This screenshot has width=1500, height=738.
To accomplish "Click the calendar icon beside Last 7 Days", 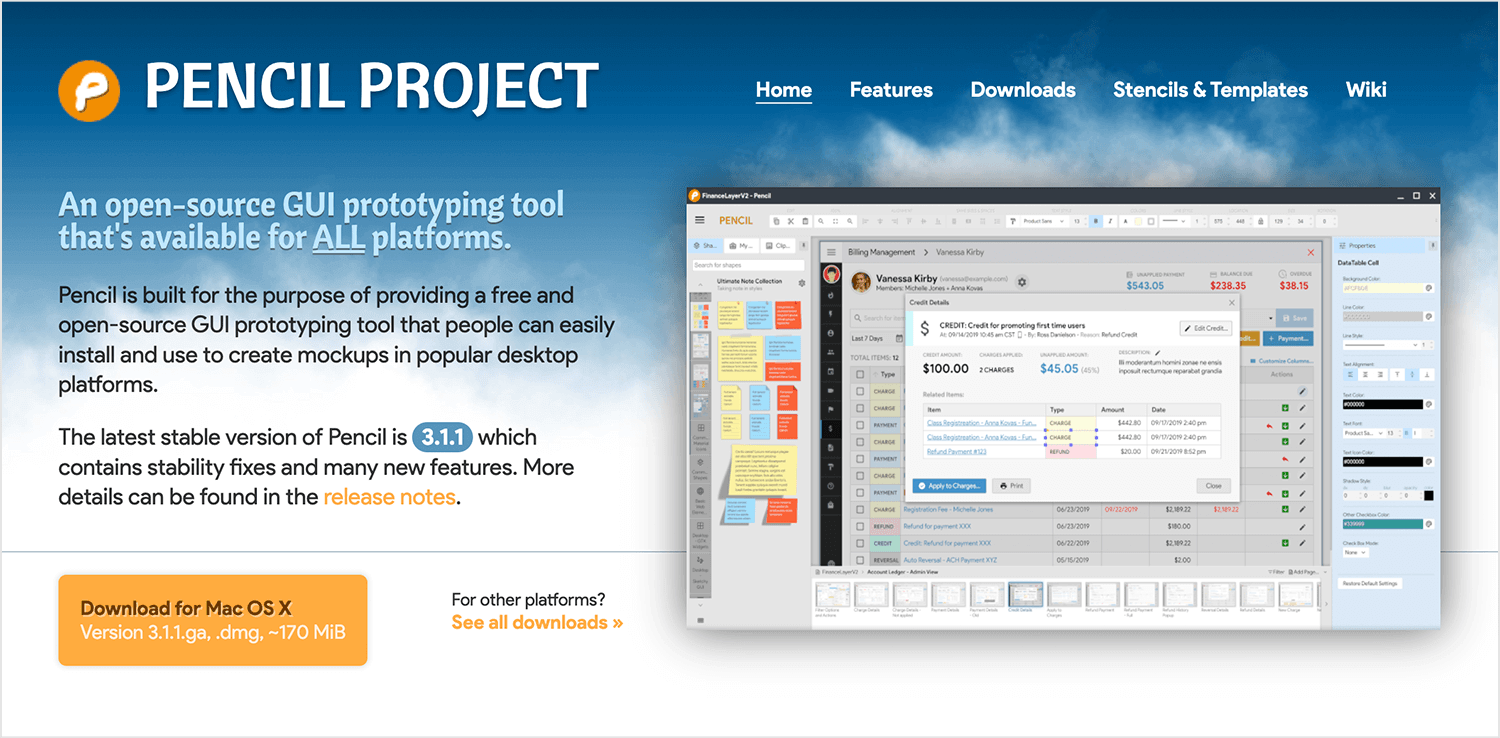I will tap(899, 338).
